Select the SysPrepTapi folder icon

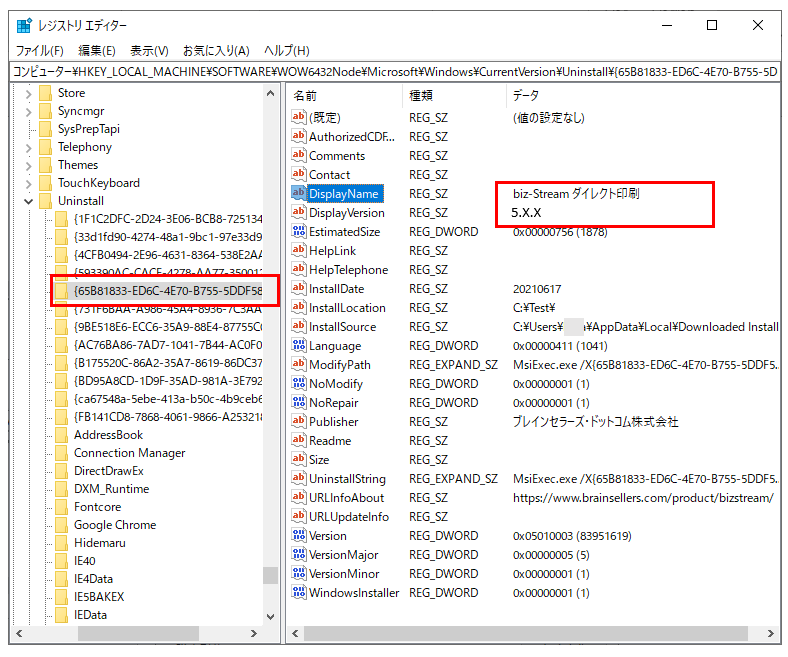point(45,129)
